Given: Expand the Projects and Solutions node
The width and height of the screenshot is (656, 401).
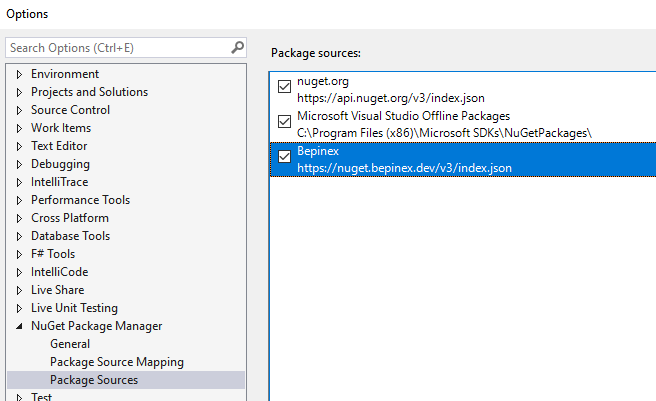Looking at the screenshot, I should [19, 93].
